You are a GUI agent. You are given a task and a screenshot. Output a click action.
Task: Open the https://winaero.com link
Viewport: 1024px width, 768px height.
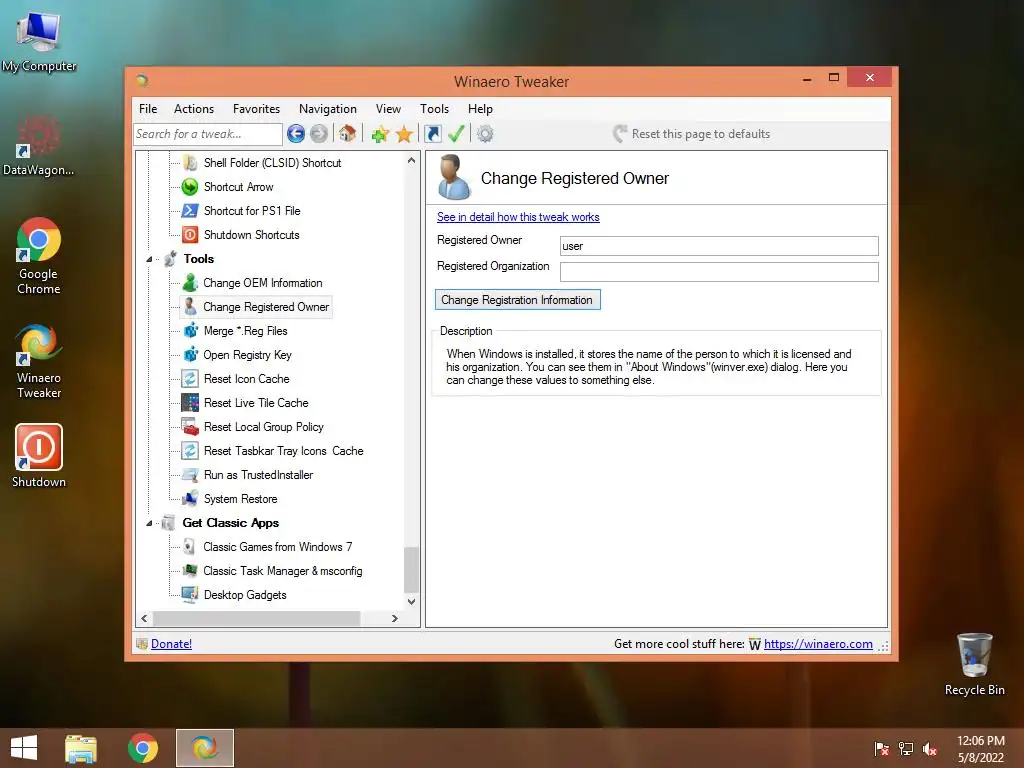point(818,644)
